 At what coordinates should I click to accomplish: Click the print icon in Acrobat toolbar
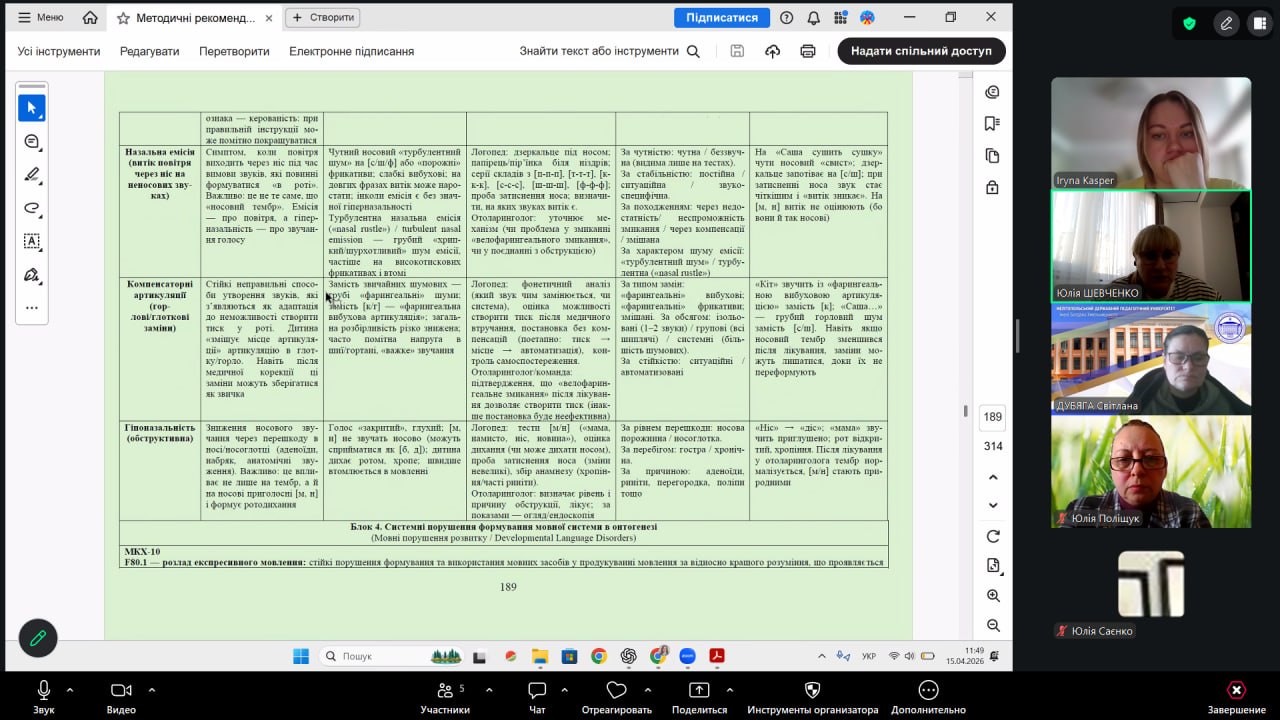pyautogui.click(x=808, y=51)
